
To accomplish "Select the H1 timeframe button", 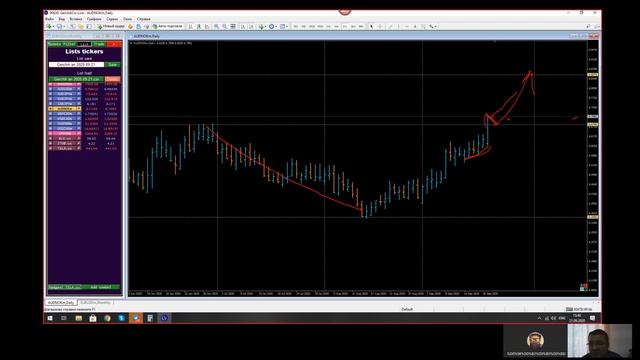I will pos(329,27).
